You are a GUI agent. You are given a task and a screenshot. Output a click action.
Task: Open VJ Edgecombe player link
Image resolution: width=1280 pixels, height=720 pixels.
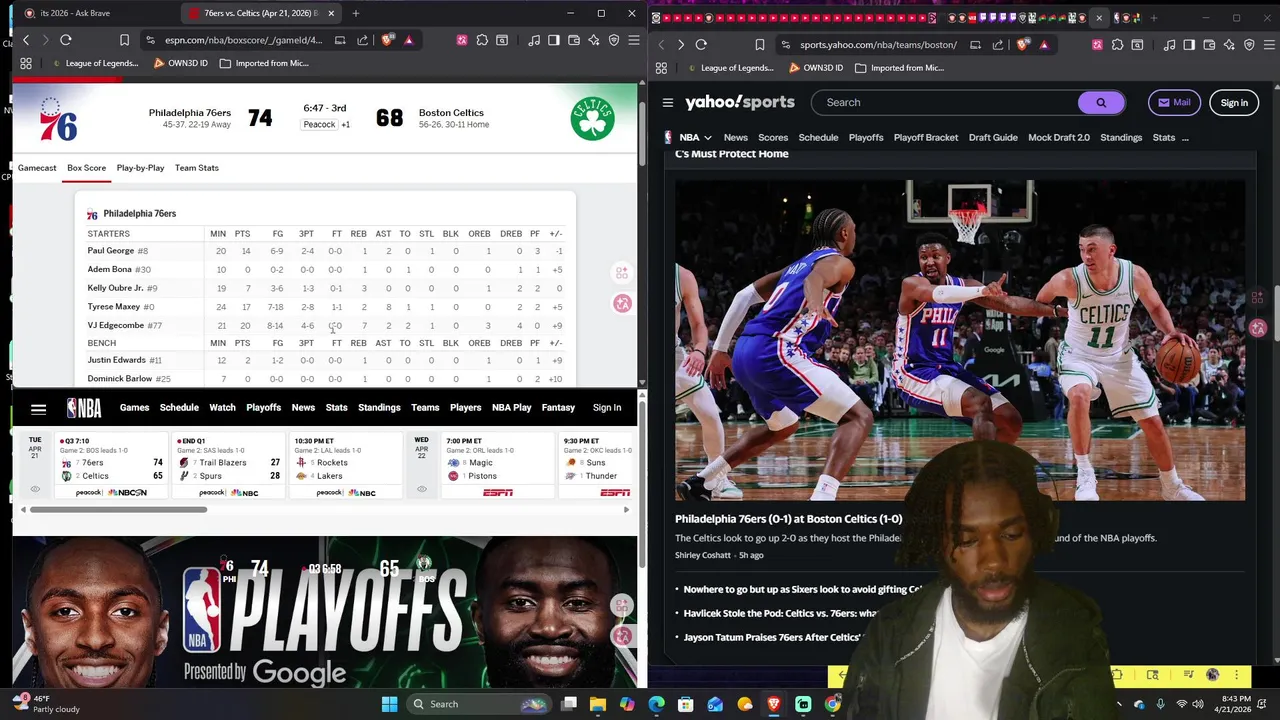tap(116, 325)
